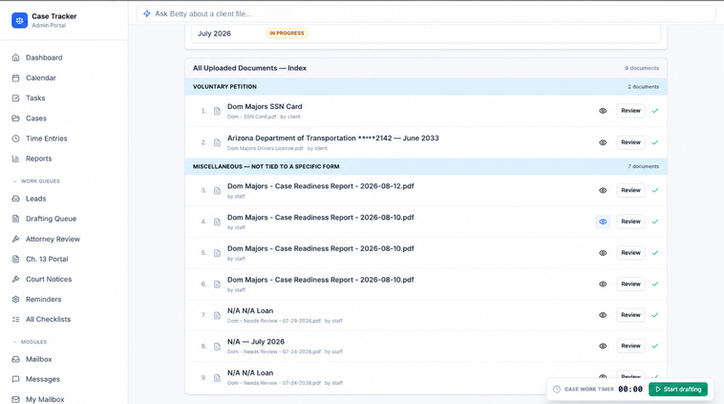Start drafting with the green timer button
Image resolution: width=724 pixels, height=404 pixels.
pyautogui.click(x=678, y=389)
